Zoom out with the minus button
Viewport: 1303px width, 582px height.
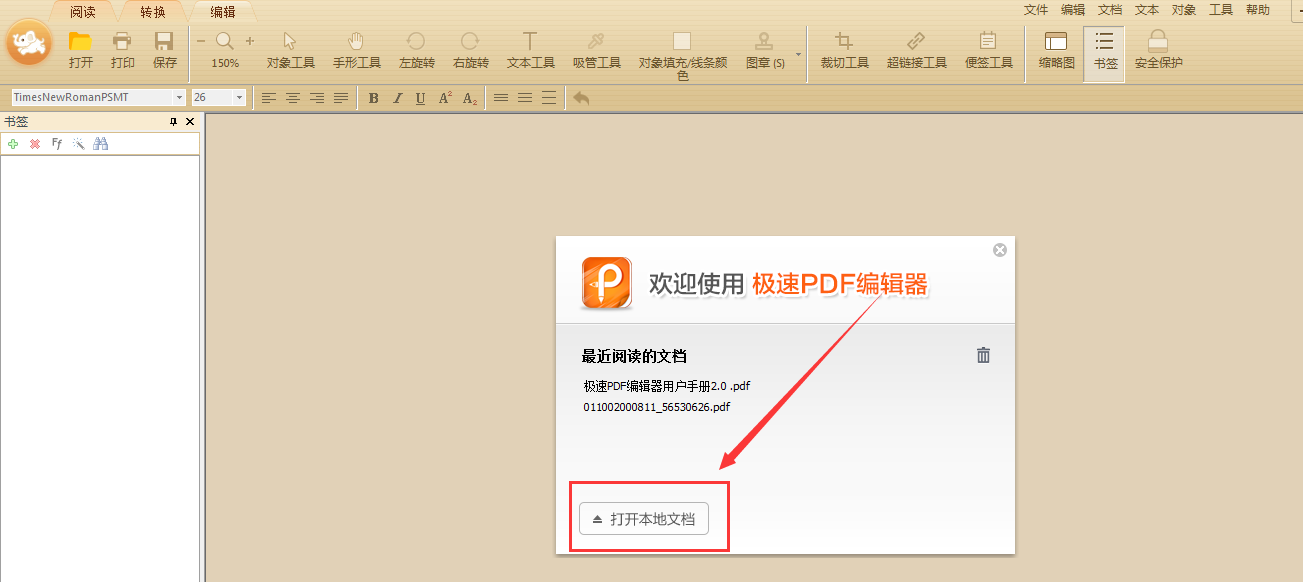(x=200, y=41)
